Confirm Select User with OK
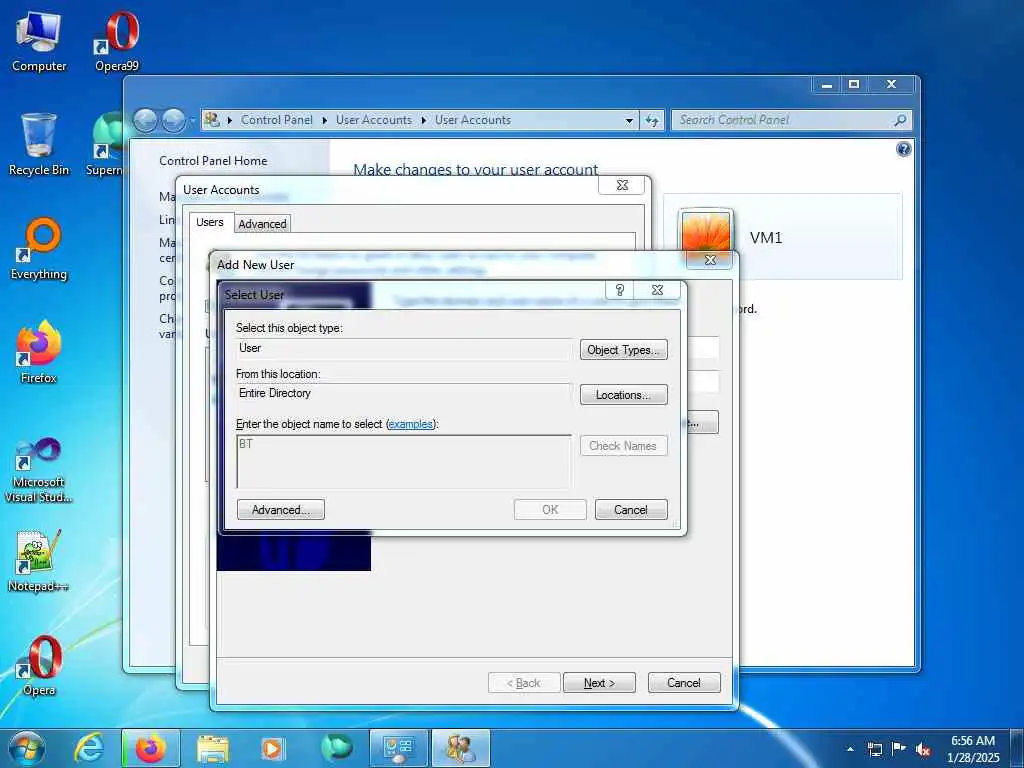The image size is (1024, 768). (x=550, y=510)
